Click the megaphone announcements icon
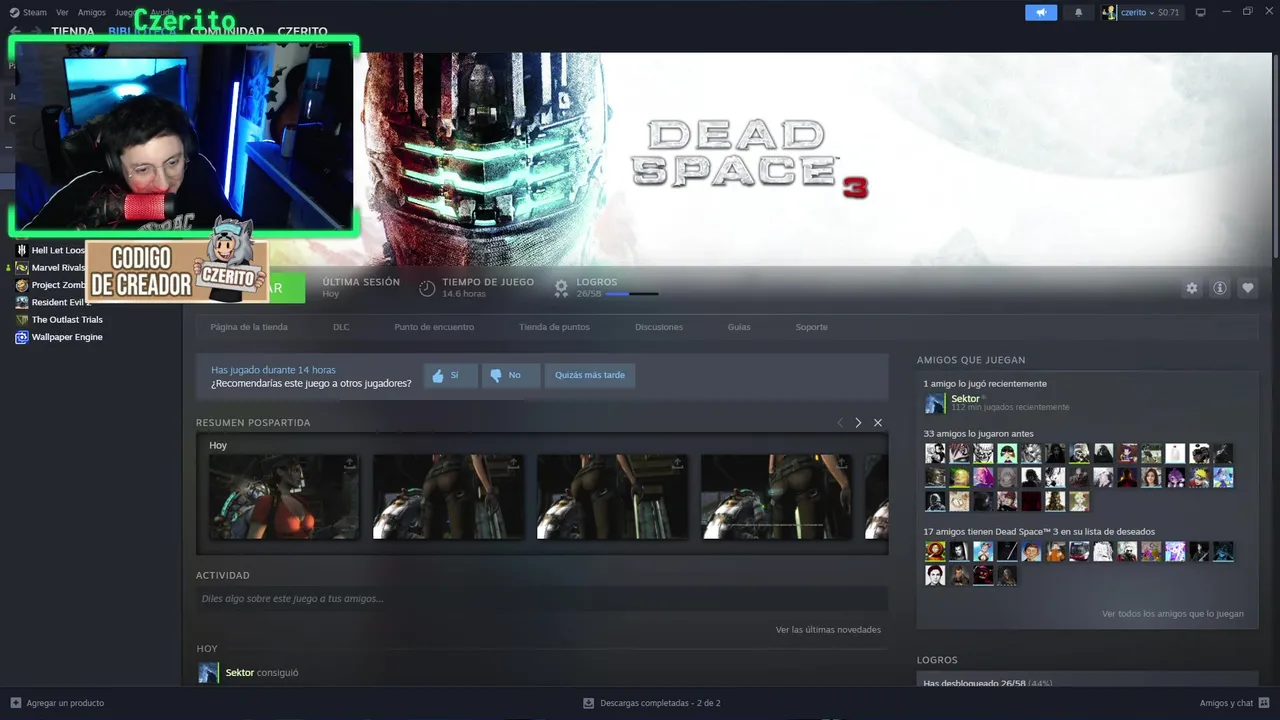This screenshot has height=720, width=1280. [x=1041, y=13]
